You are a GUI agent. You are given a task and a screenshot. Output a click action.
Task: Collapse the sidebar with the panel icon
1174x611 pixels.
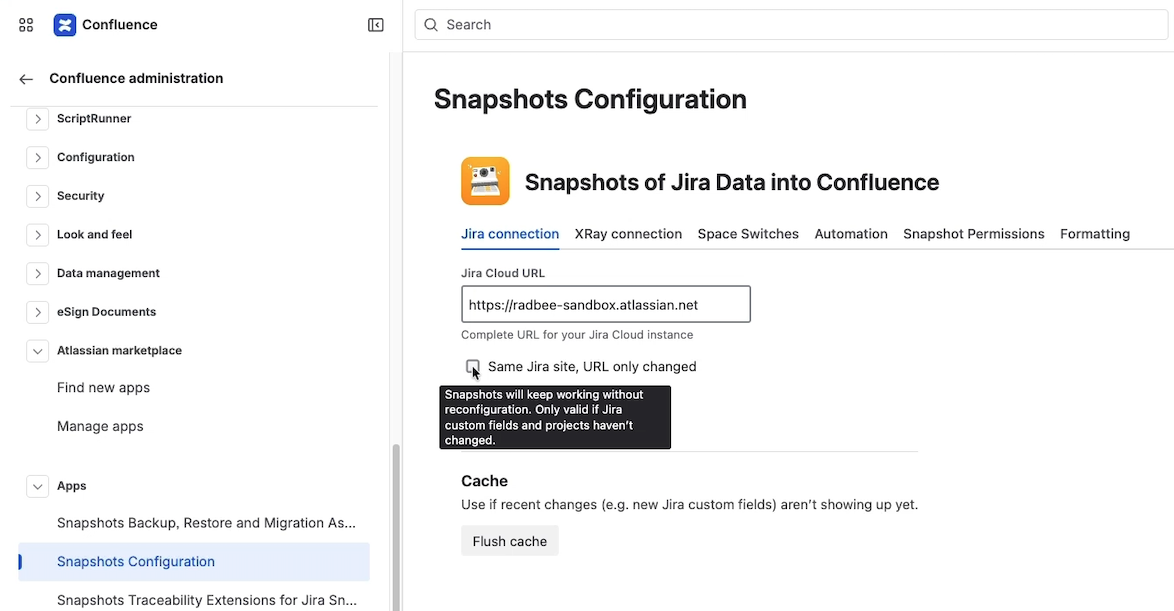[x=376, y=25]
